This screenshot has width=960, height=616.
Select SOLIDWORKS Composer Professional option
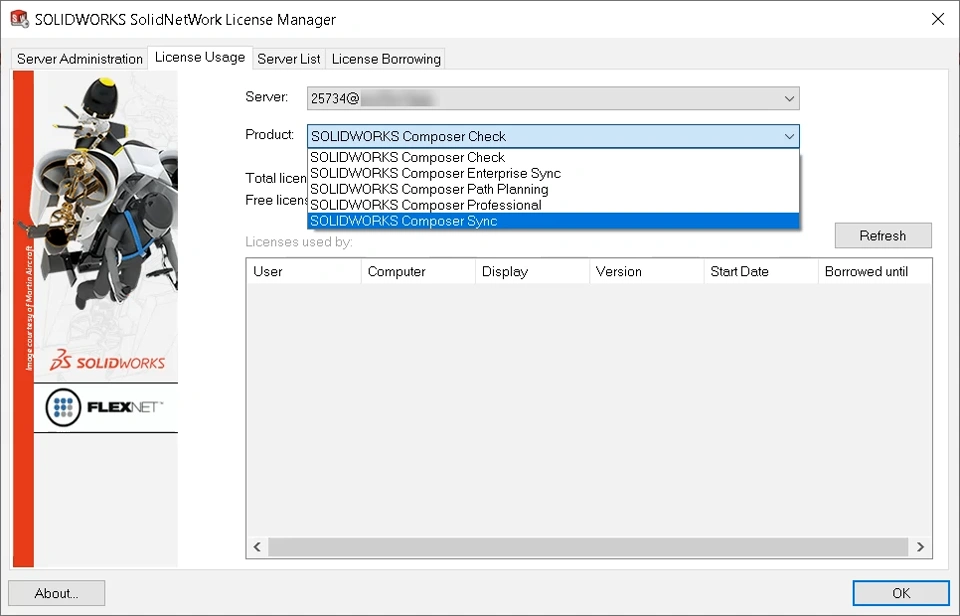(425, 205)
